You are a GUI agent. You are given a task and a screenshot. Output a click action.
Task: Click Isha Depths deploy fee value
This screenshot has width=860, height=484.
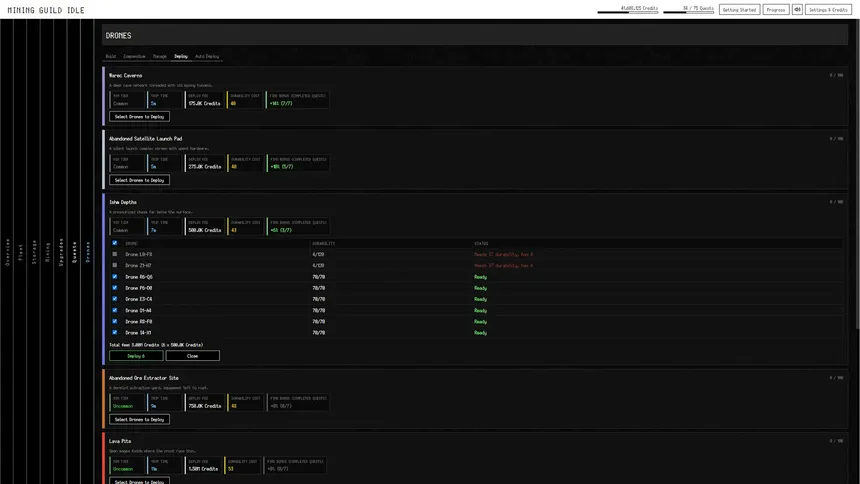click(205, 230)
